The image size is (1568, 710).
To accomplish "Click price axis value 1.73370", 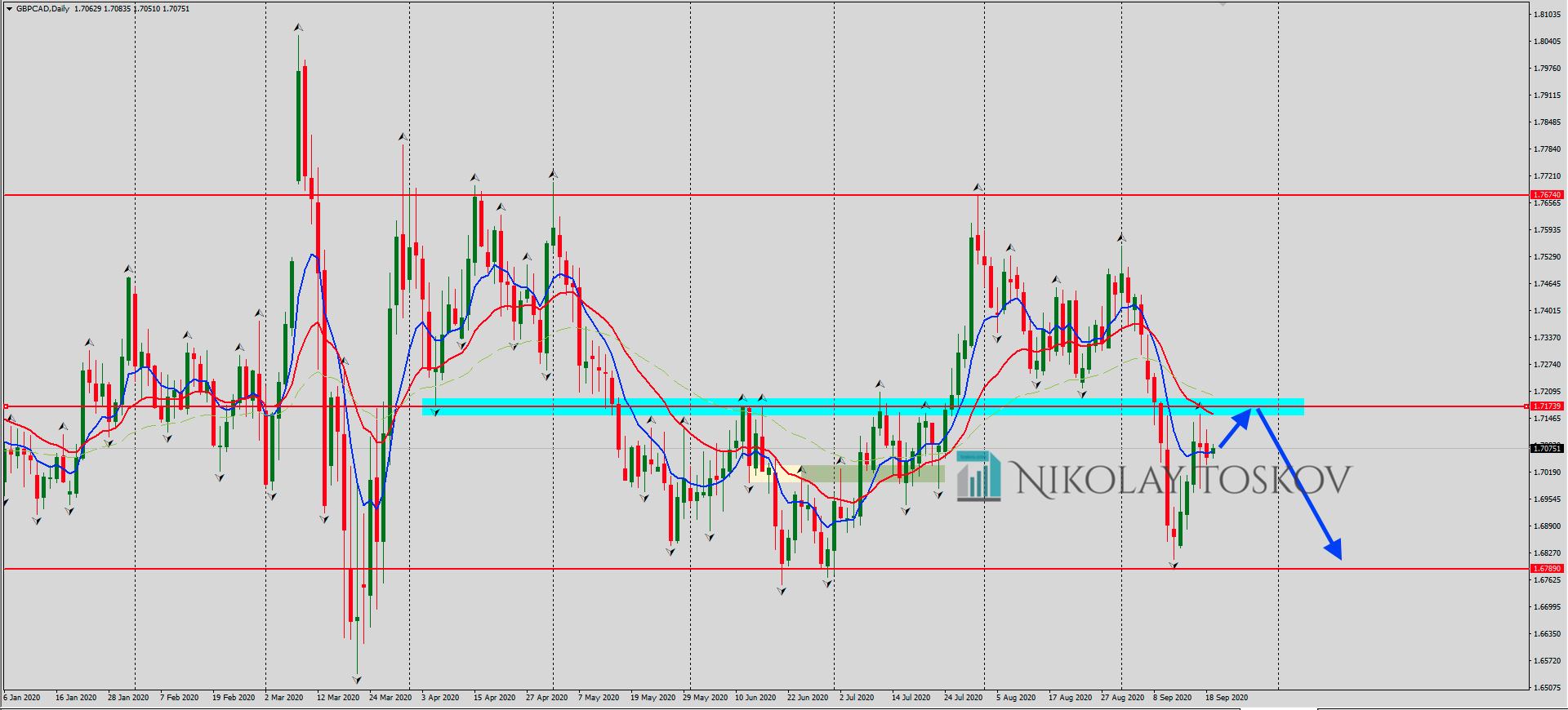I will point(1547,338).
